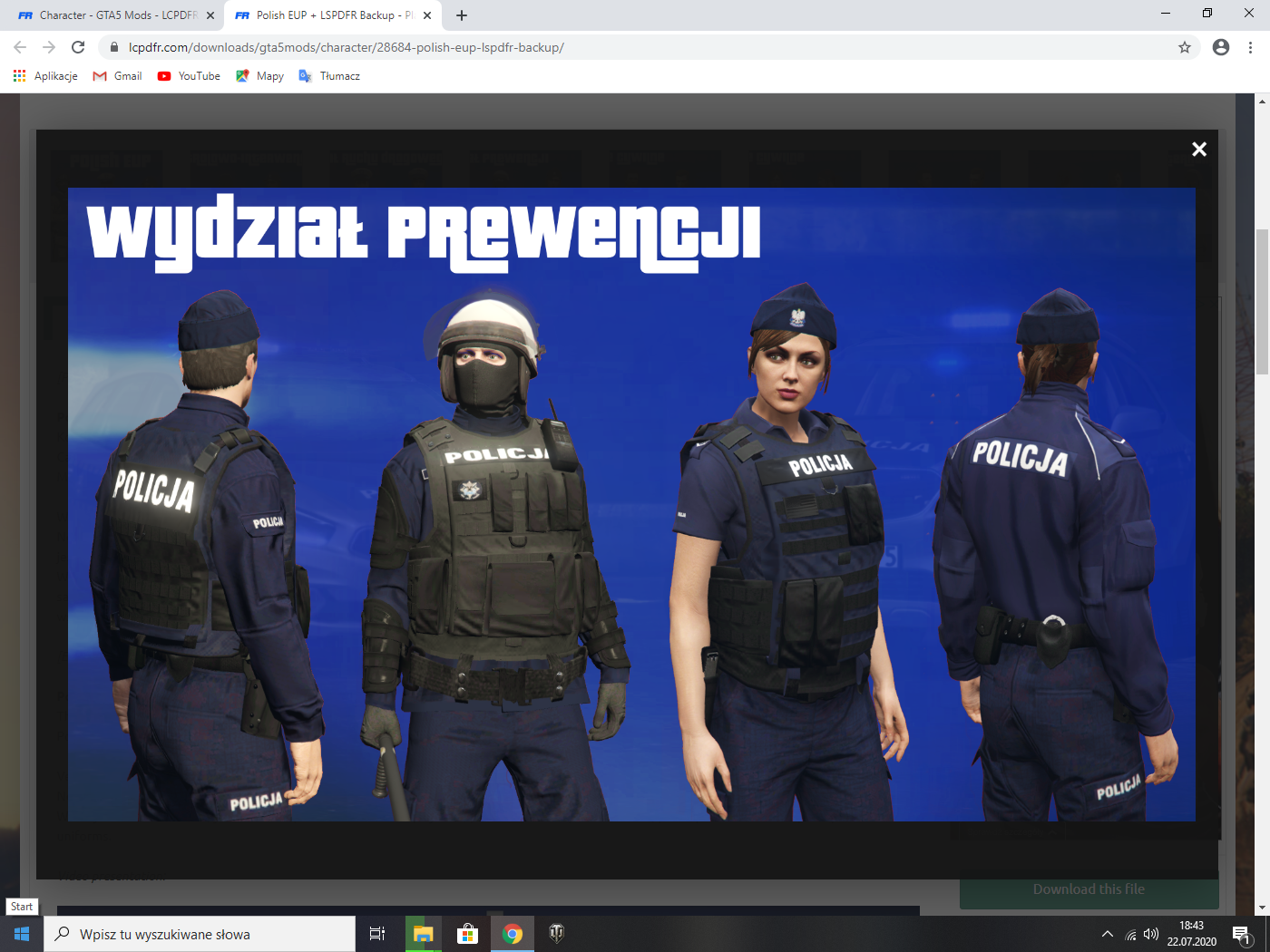This screenshot has width=1270, height=952.
Task: Show hidden system tray icons
Action: coord(1108,934)
